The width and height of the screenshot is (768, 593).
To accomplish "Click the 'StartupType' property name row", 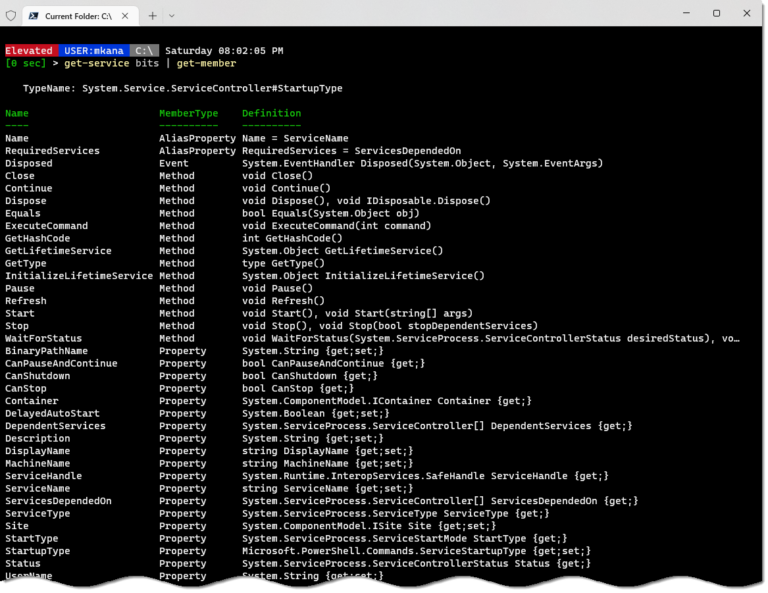I will 37,551.
